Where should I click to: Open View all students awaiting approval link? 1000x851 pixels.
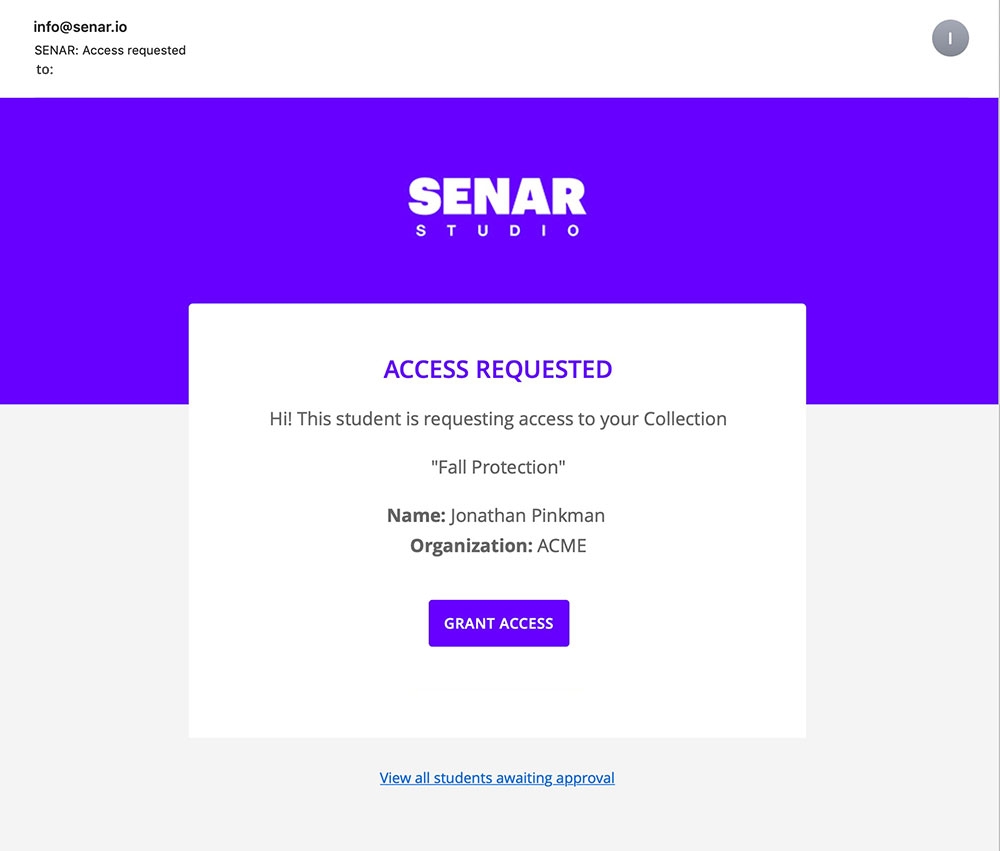[497, 778]
